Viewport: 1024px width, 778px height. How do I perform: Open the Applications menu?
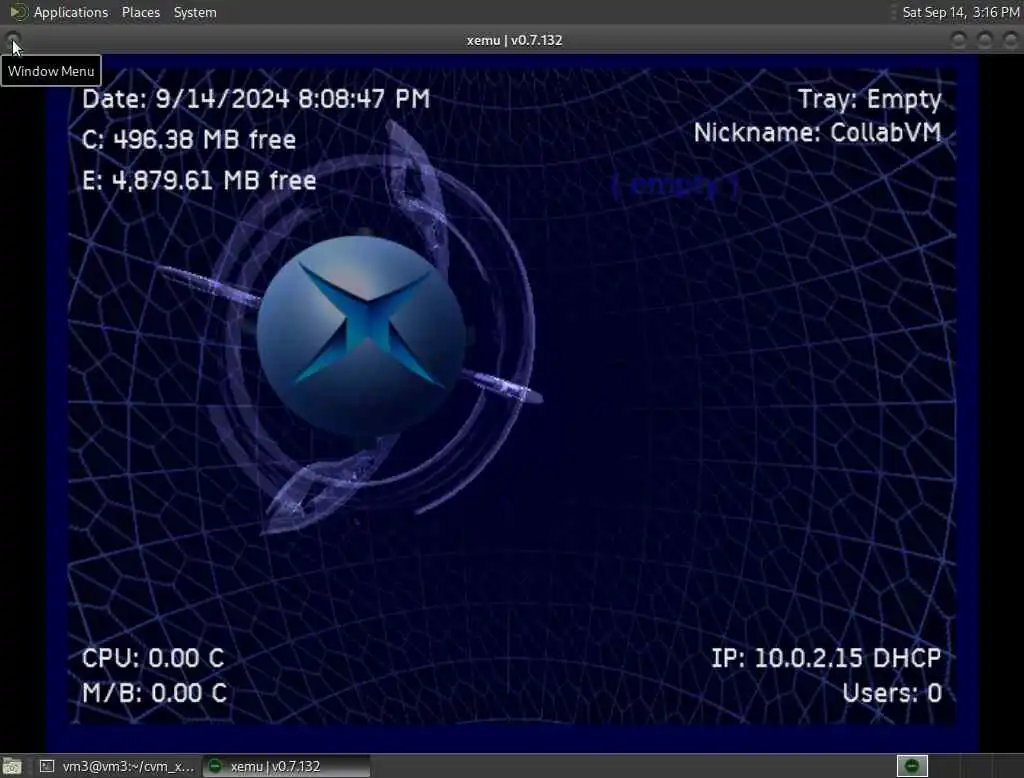71,12
